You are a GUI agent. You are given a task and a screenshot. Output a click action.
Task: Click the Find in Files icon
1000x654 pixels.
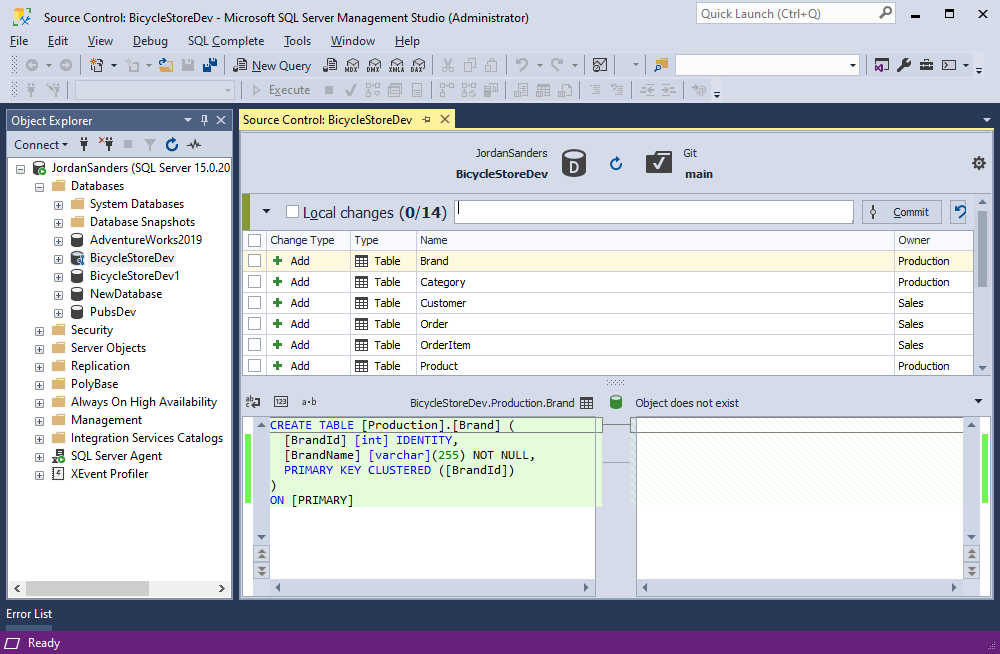point(661,65)
